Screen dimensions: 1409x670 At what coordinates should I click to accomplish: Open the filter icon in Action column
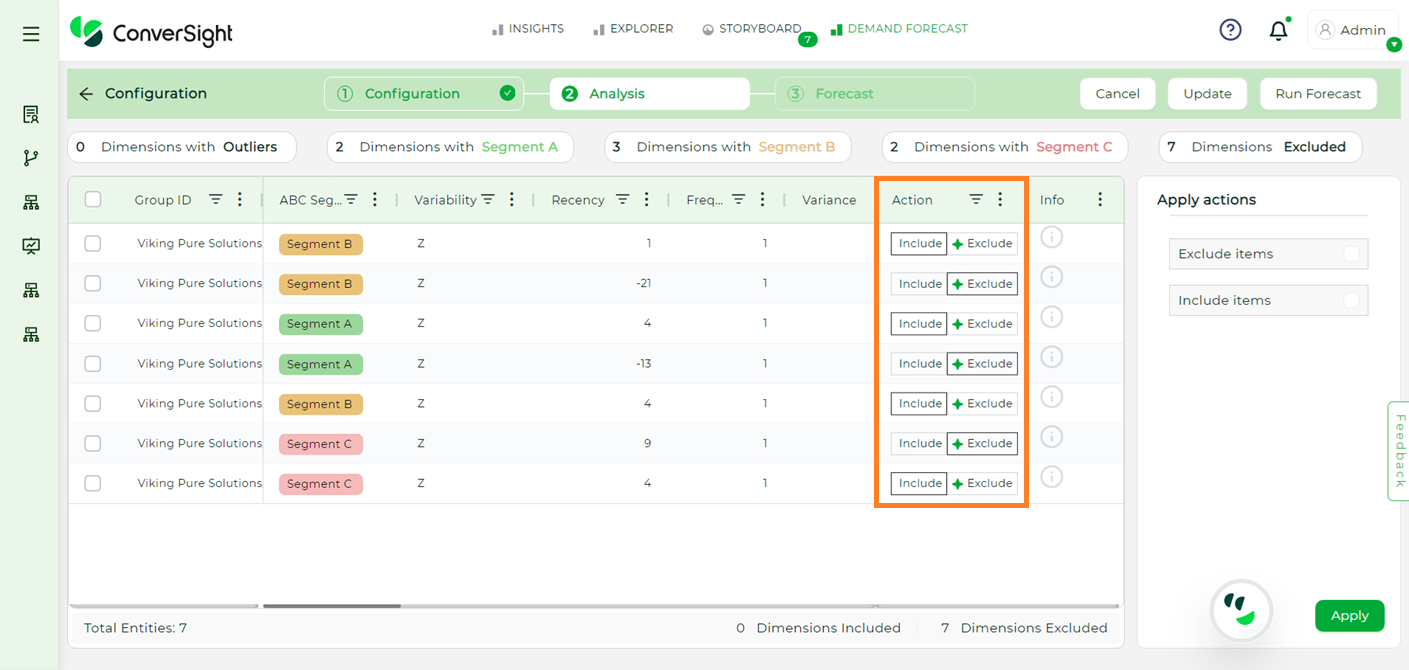(x=976, y=200)
